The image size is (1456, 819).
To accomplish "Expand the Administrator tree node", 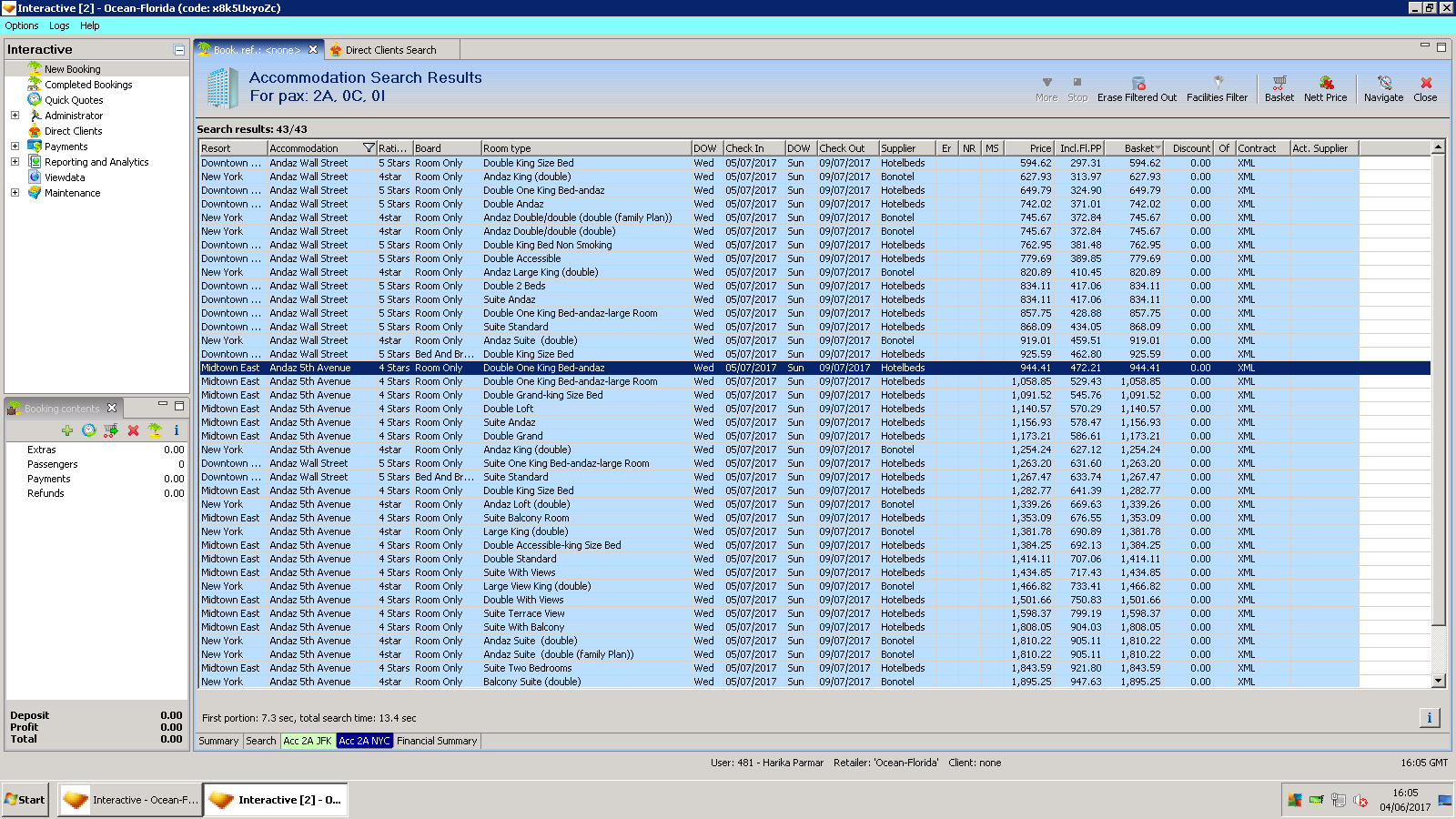I will (x=15, y=116).
